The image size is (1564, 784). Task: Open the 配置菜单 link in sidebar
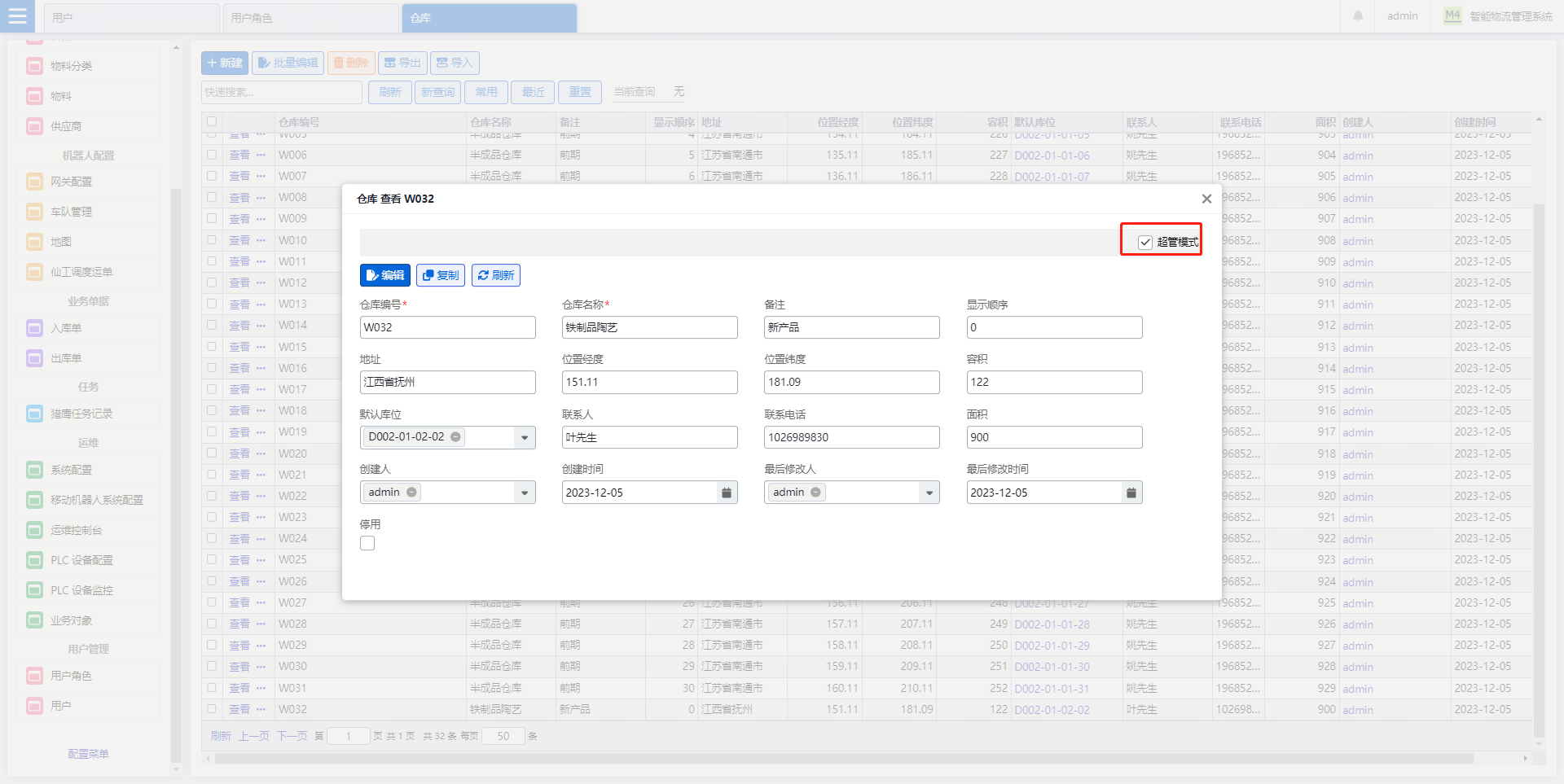coord(88,754)
